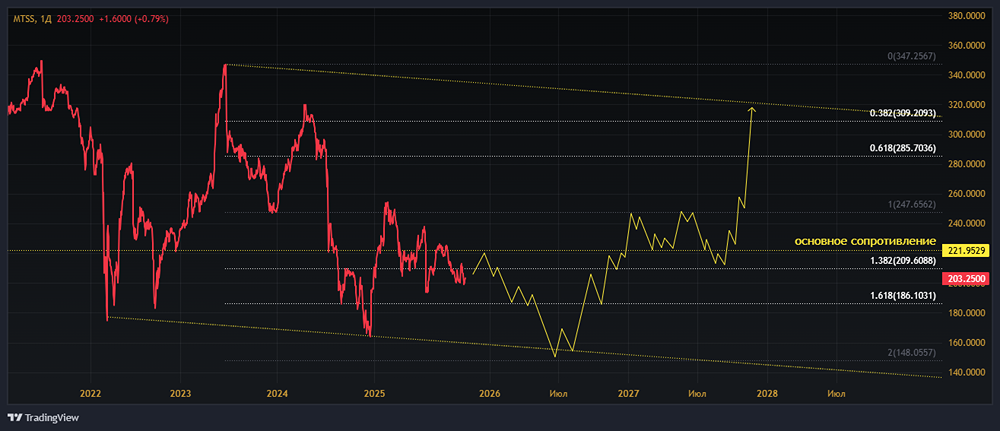Image resolution: width=1000 pixels, height=431 pixels.
Task: Click the 1Д timeframe label
Action: click(x=45, y=19)
